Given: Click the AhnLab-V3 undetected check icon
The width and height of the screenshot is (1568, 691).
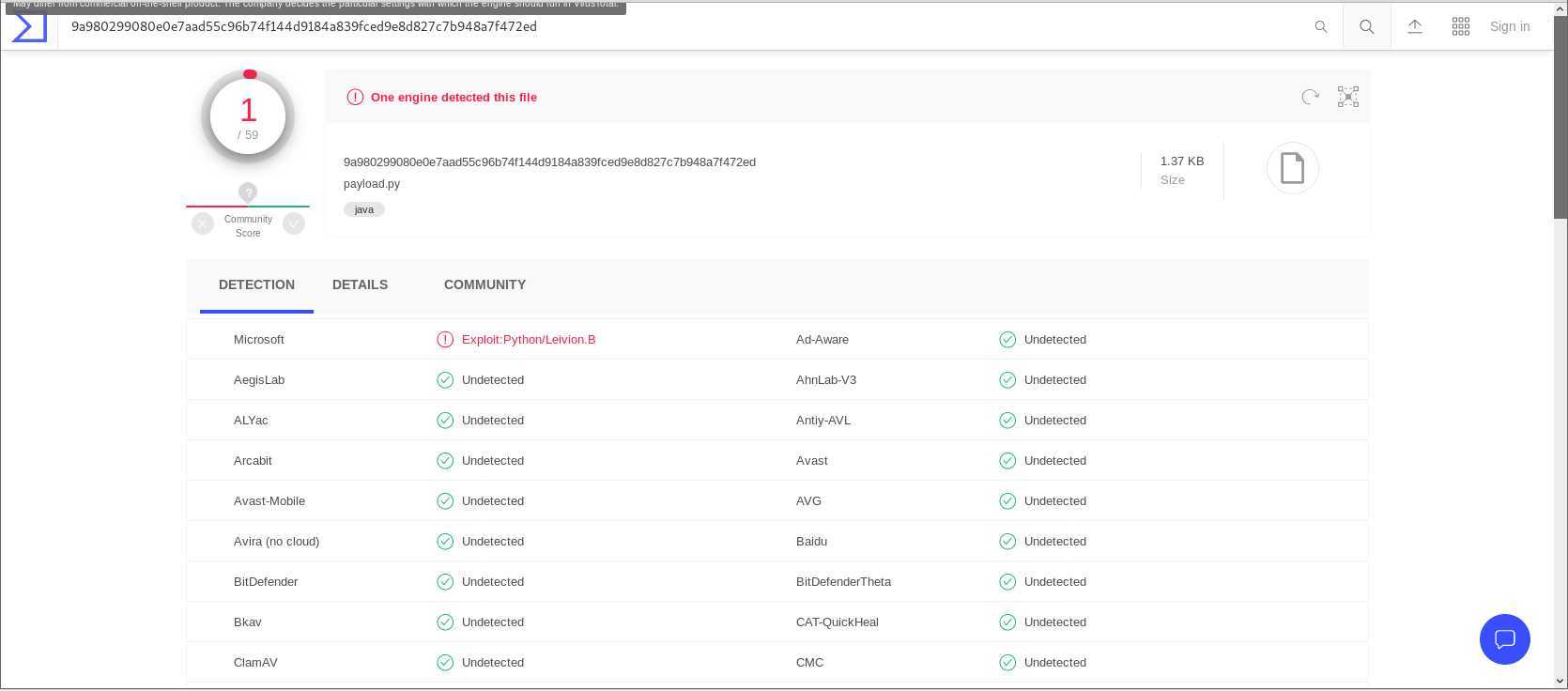Looking at the screenshot, I should (1007, 380).
